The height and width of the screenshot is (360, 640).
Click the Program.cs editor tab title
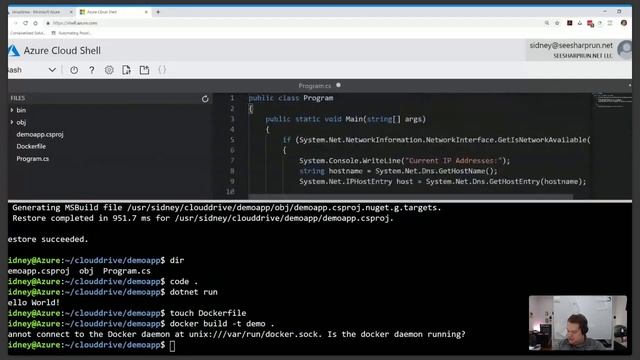(314, 86)
